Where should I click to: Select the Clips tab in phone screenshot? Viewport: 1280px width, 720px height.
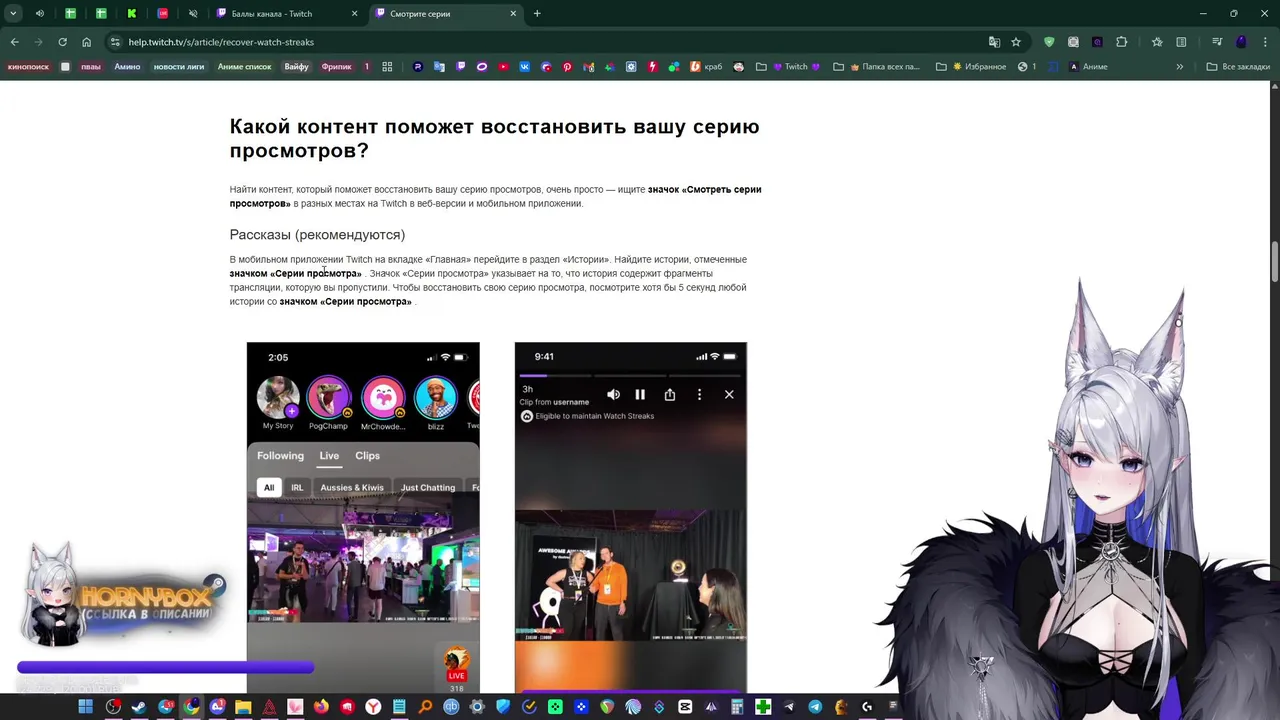click(x=367, y=456)
